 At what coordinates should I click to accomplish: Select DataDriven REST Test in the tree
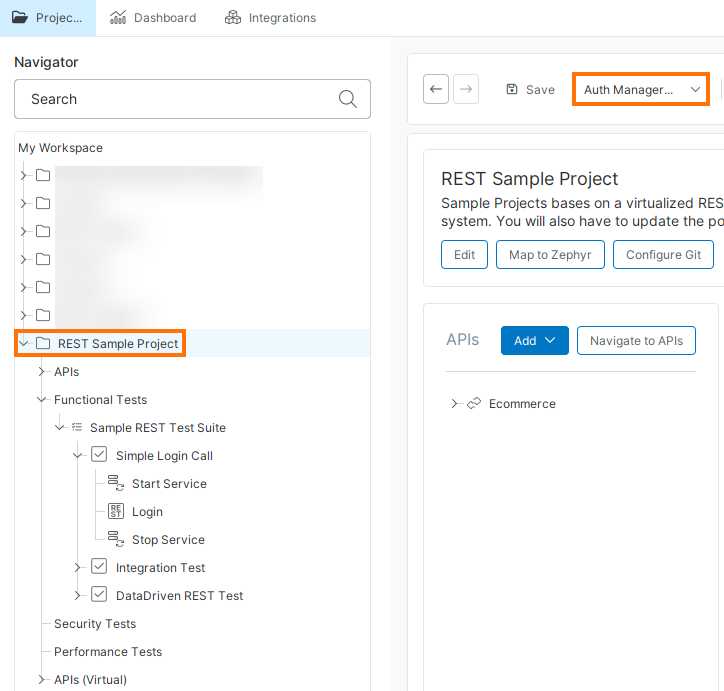(x=179, y=596)
